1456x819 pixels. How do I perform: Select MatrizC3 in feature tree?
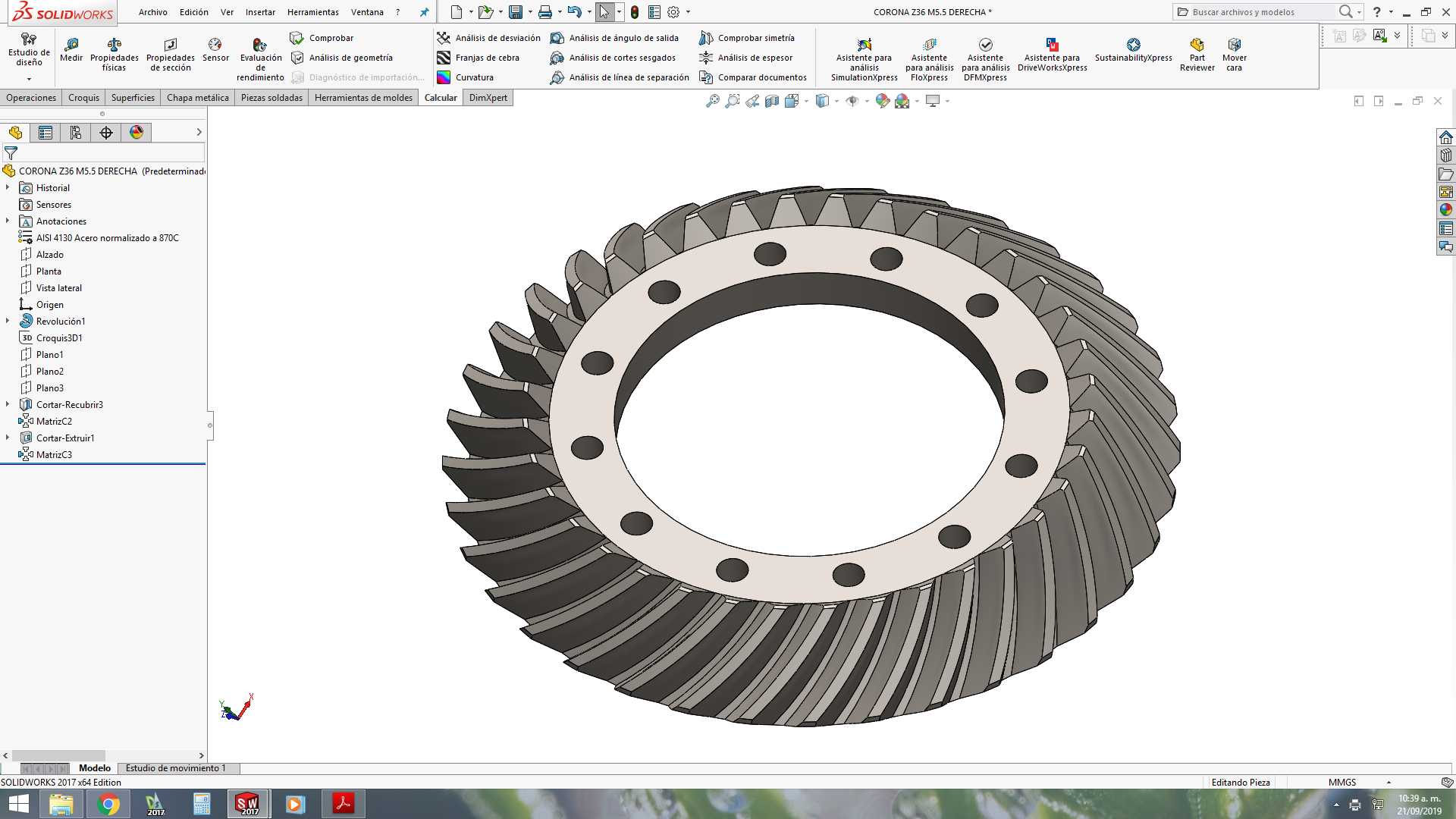[54, 454]
